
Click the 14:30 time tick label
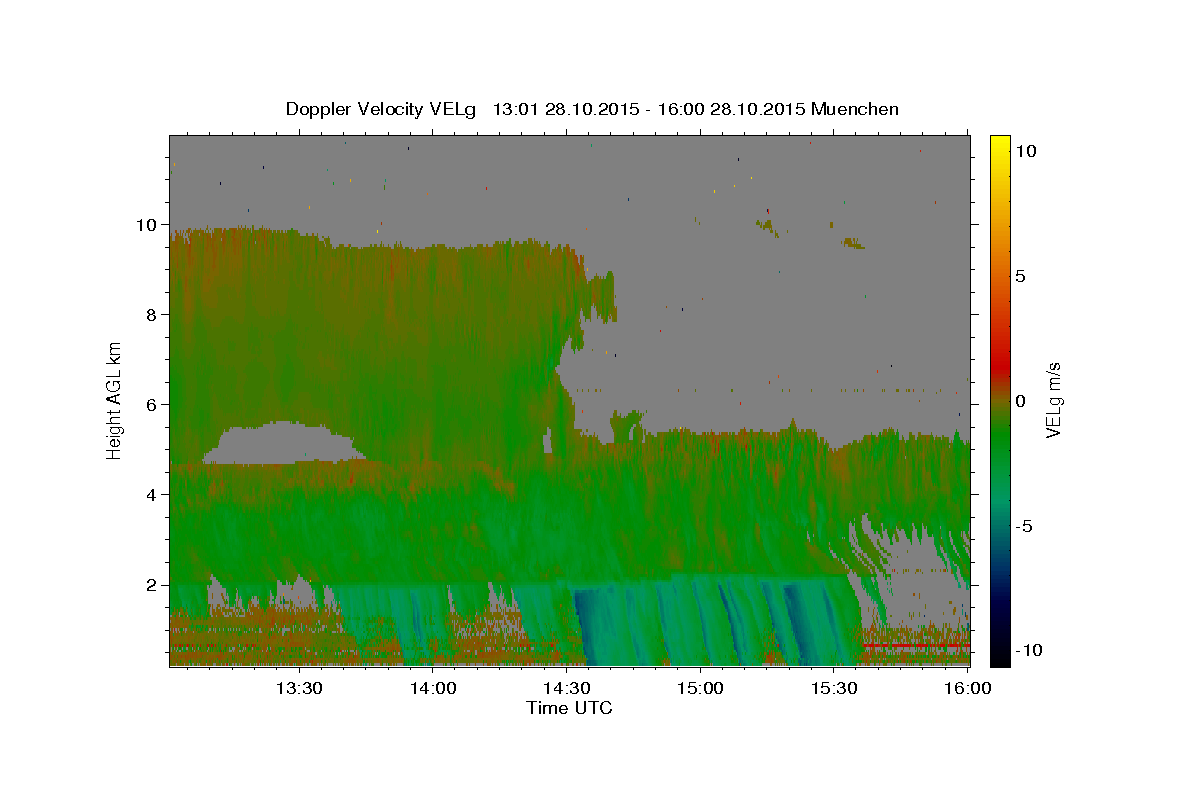pyautogui.click(x=566, y=689)
